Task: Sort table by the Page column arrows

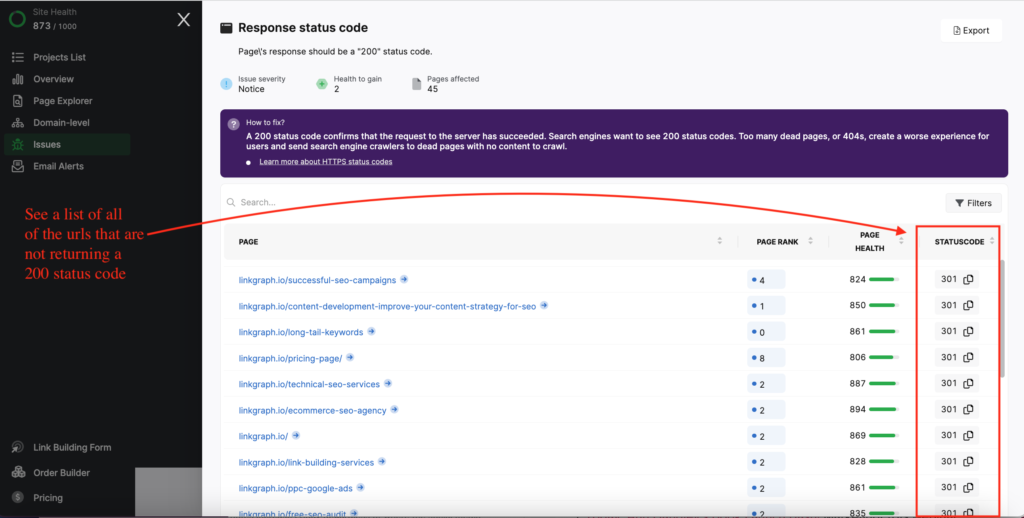Action: [x=719, y=241]
